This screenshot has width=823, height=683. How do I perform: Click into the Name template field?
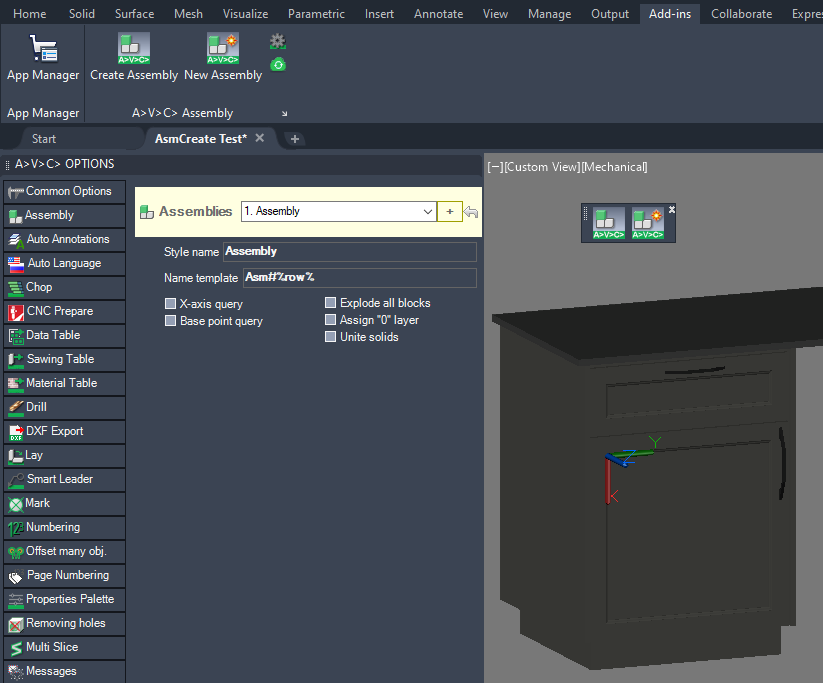(359, 277)
